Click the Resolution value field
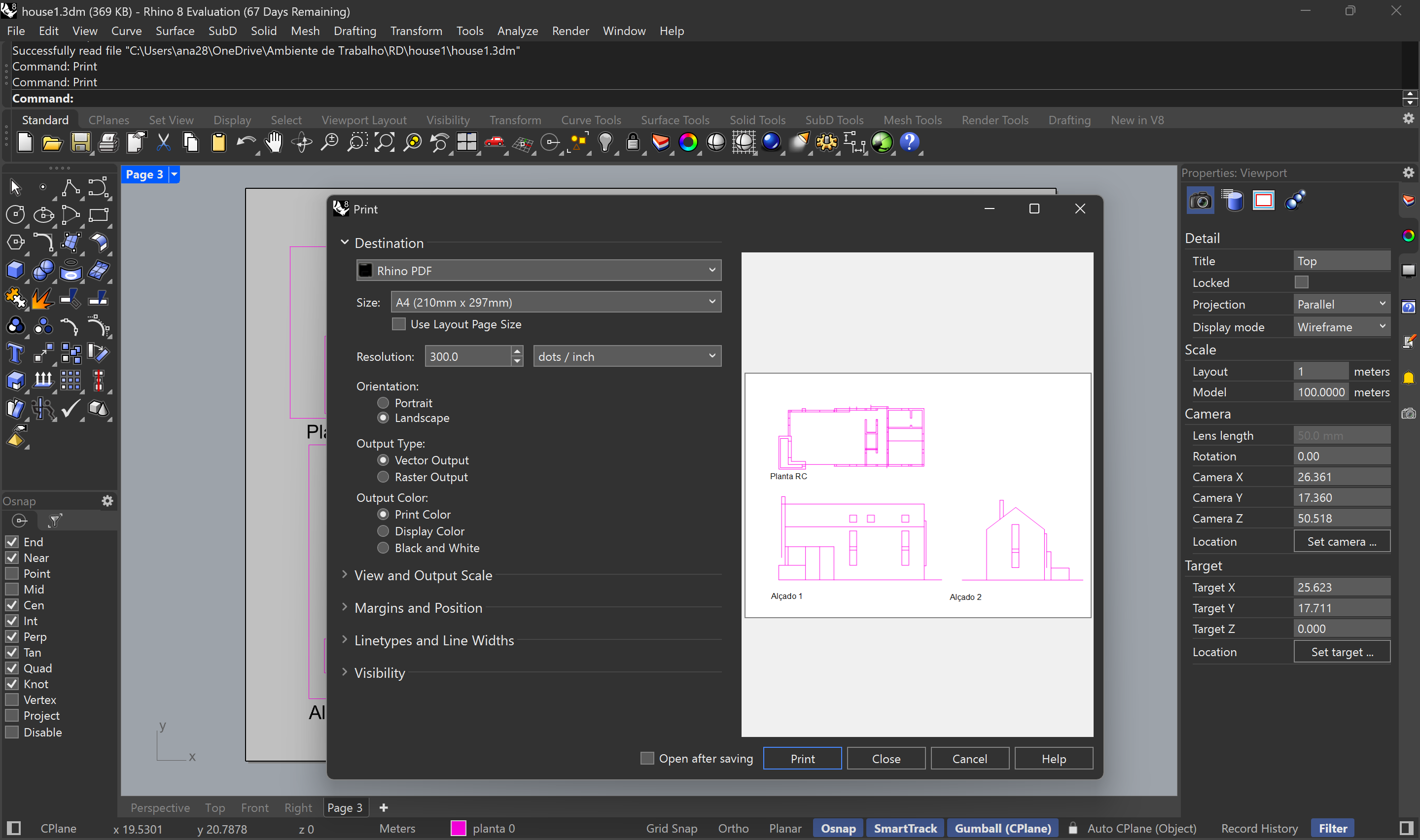 coord(468,356)
